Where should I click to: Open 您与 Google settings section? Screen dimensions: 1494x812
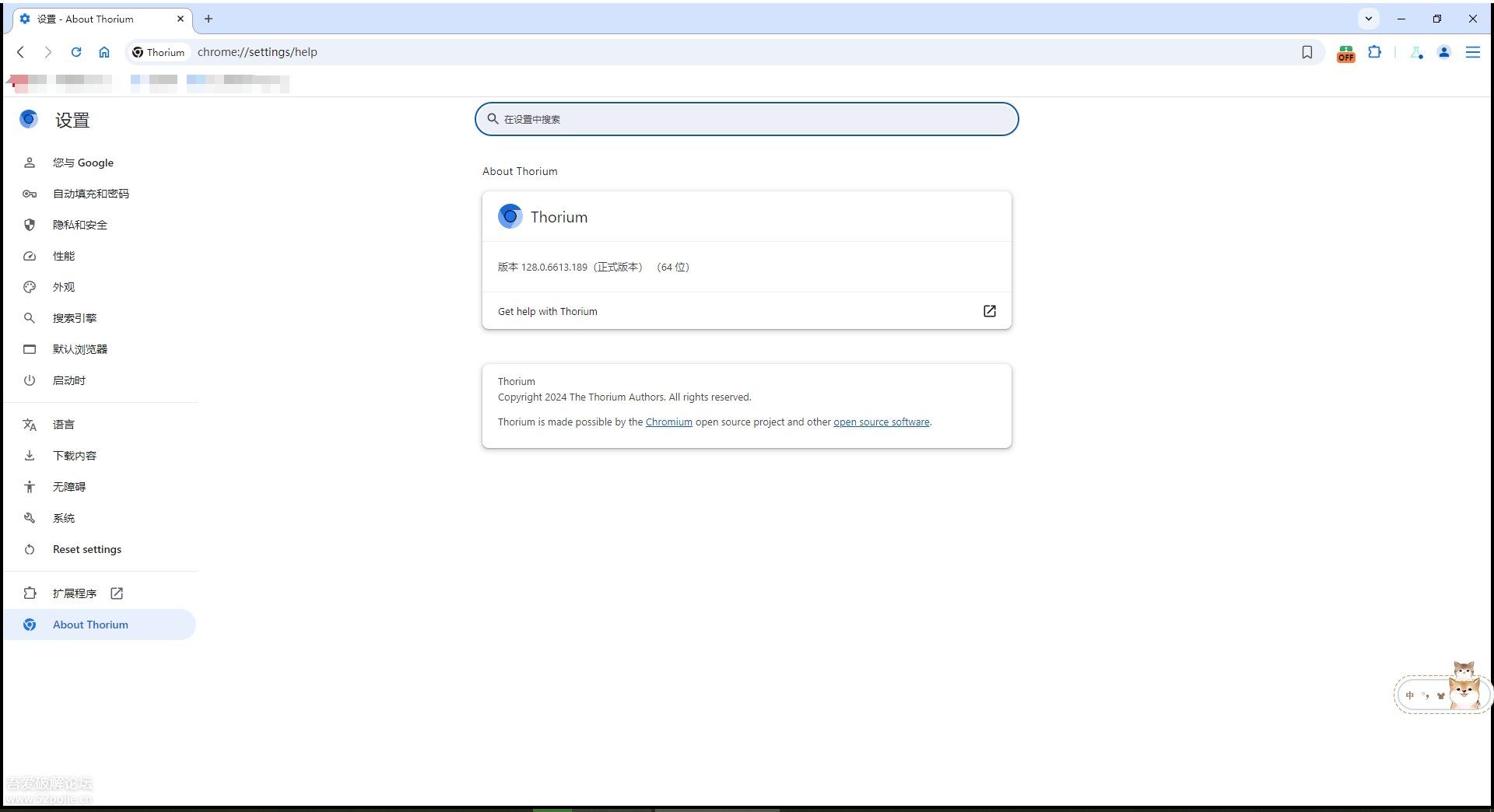pyautogui.click(x=100, y=163)
